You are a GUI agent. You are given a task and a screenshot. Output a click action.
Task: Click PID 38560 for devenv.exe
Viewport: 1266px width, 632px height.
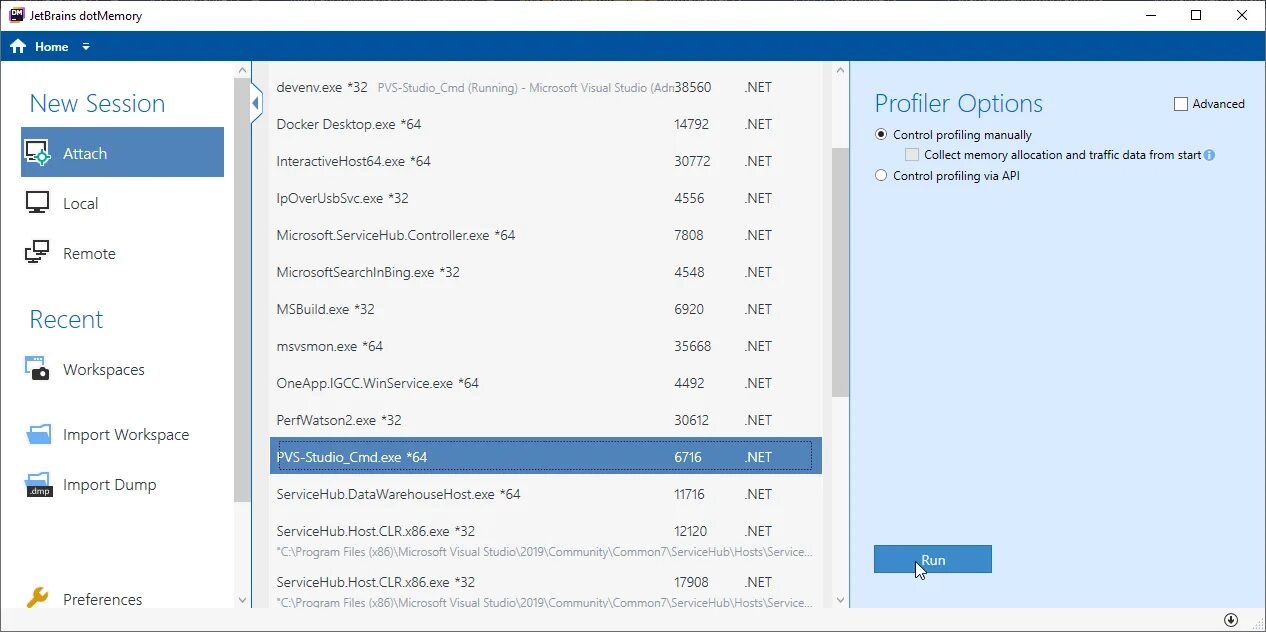click(x=693, y=87)
